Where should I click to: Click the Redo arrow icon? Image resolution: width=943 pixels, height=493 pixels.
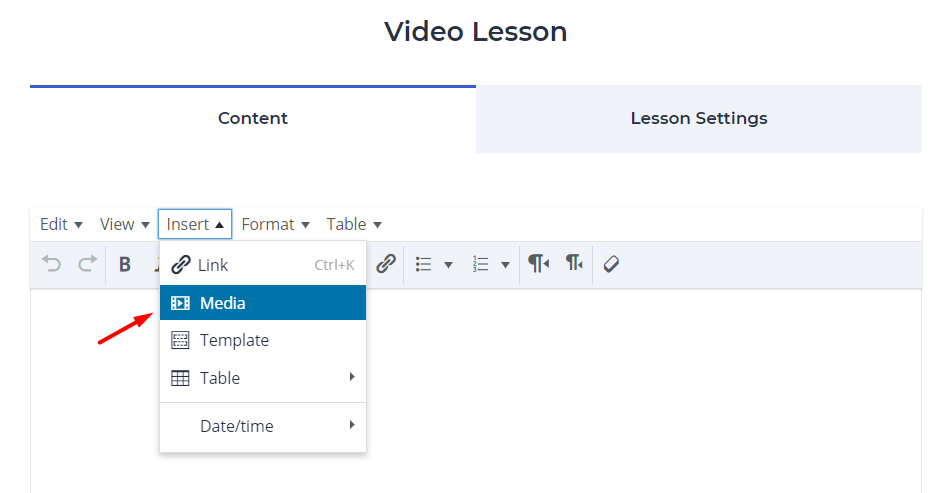(x=88, y=264)
